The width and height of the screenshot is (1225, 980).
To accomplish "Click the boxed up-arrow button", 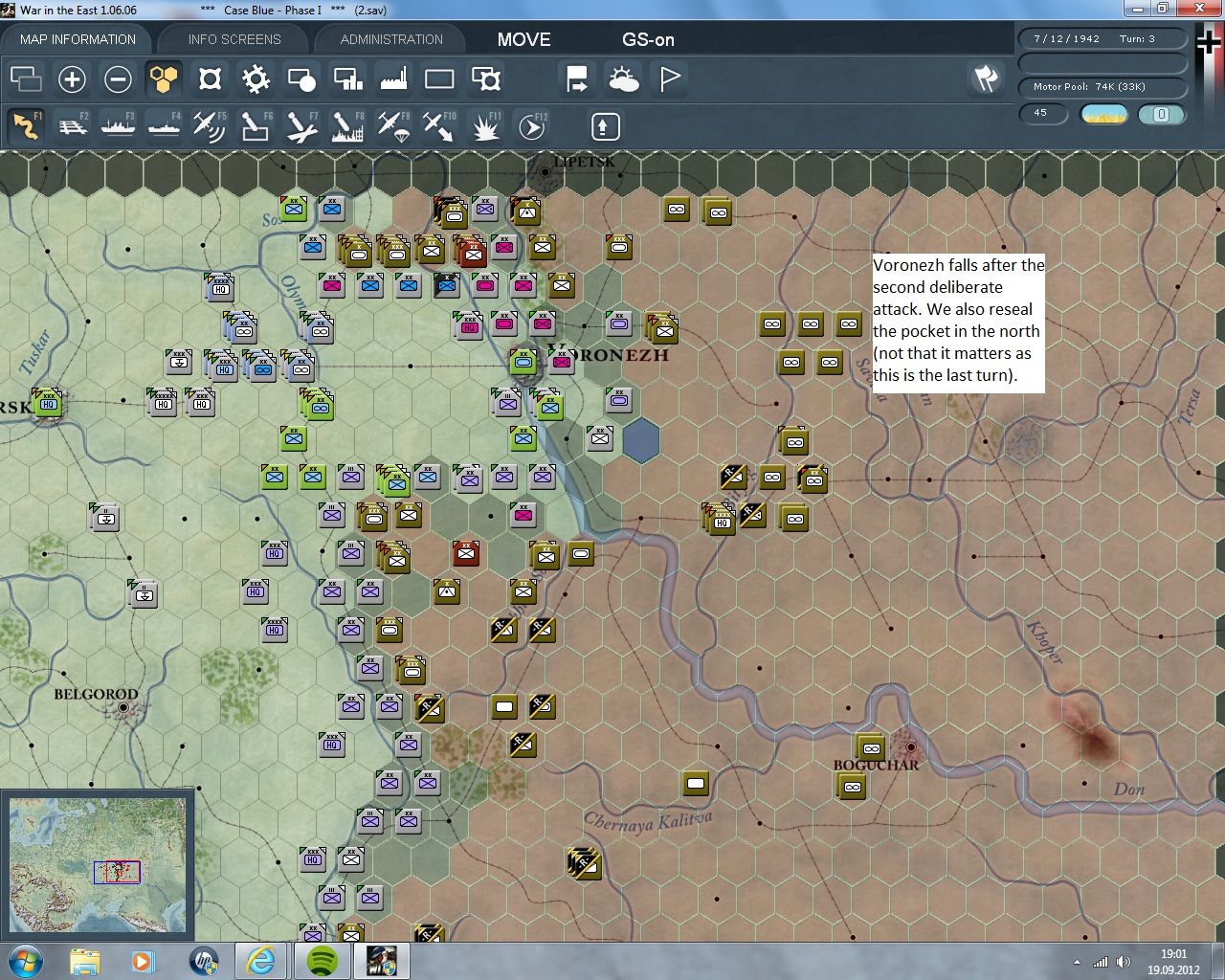I will [605, 126].
